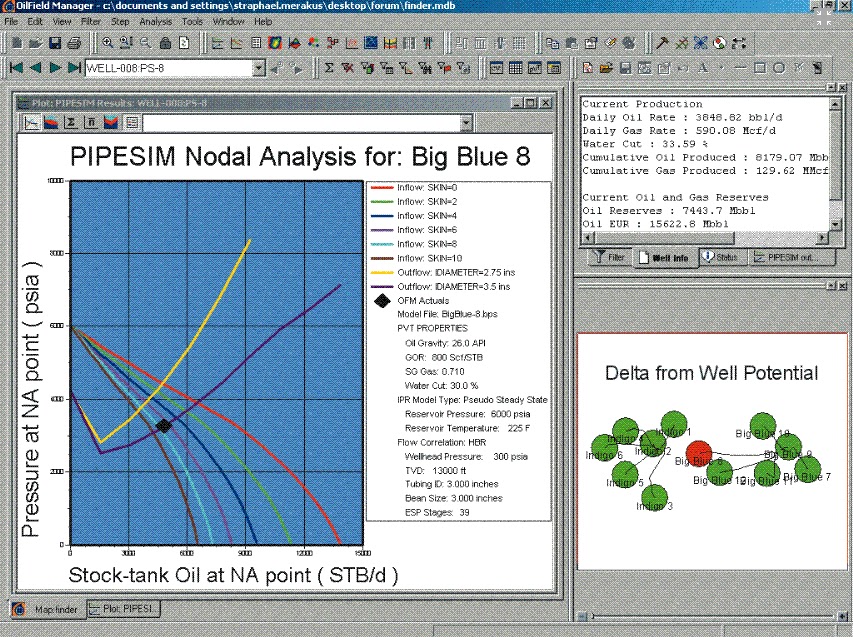Open the WELL-008 PS-8 well selector dropdown
The width and height of the screenshot is (853, 638).
pyautogui.click(x=260, y=67)
